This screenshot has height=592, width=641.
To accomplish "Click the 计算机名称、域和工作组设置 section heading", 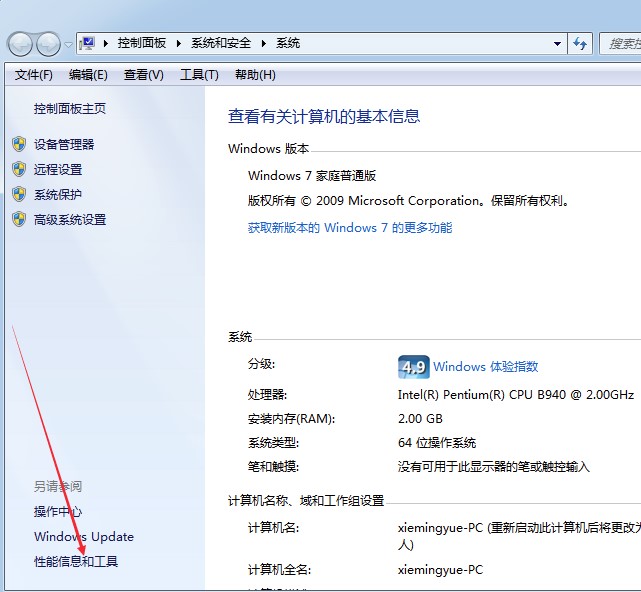I will tap(306, 500).
